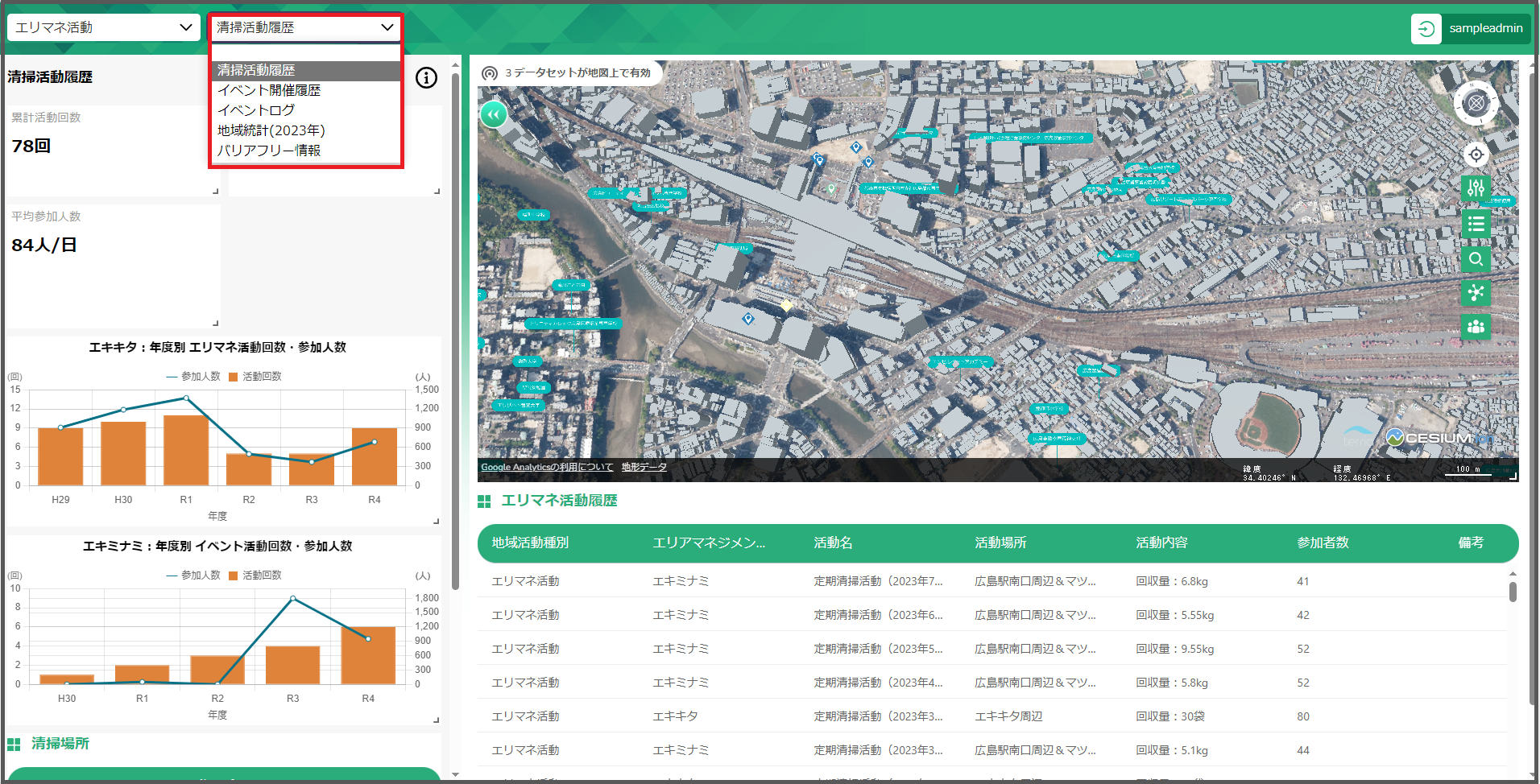Click the 清掃場所 section heading
1540x784 pixels.
coord(60,744)
